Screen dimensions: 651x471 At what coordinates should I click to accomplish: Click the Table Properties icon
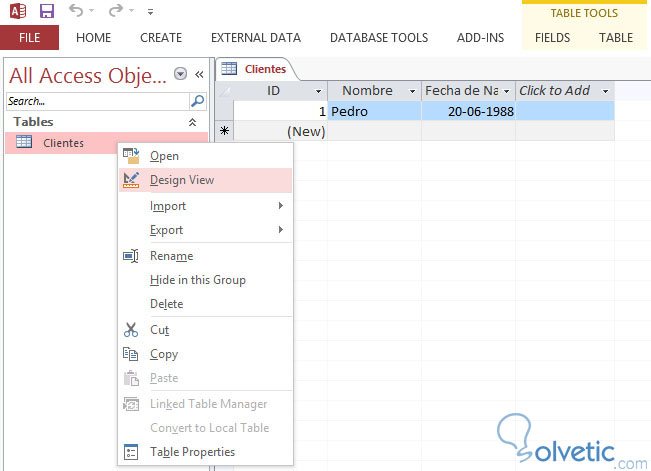click(x=131, y=452)
